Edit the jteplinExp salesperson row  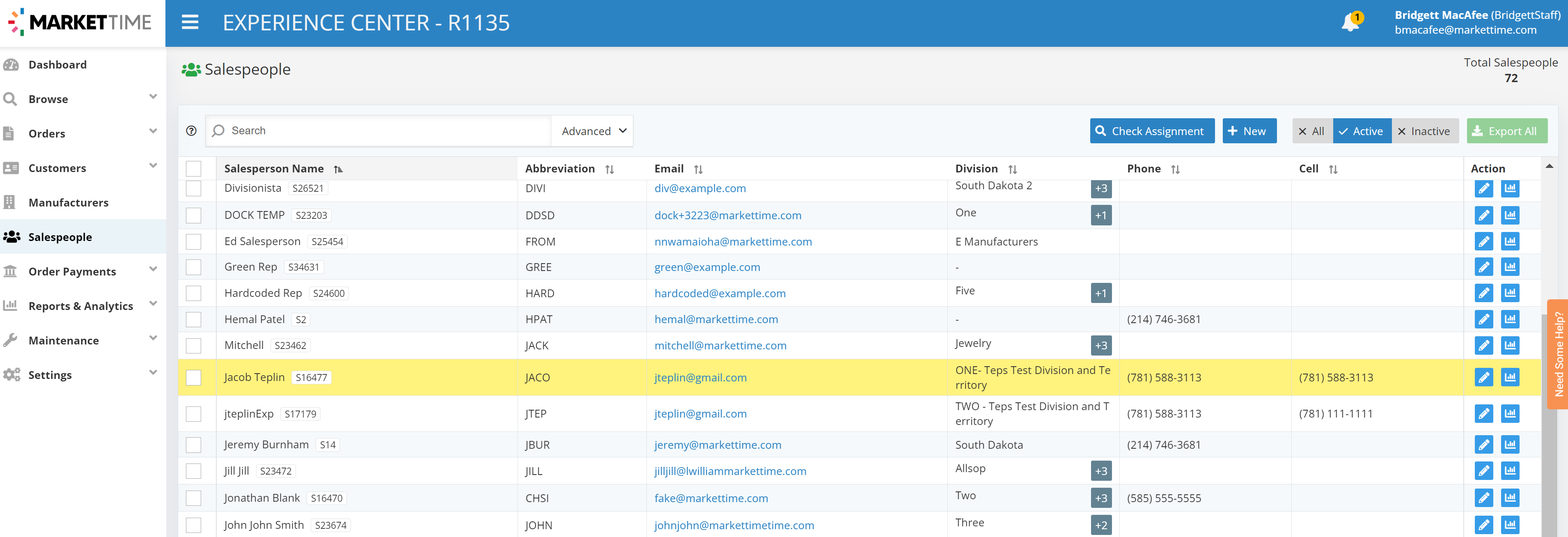[x=1484, y=413]
